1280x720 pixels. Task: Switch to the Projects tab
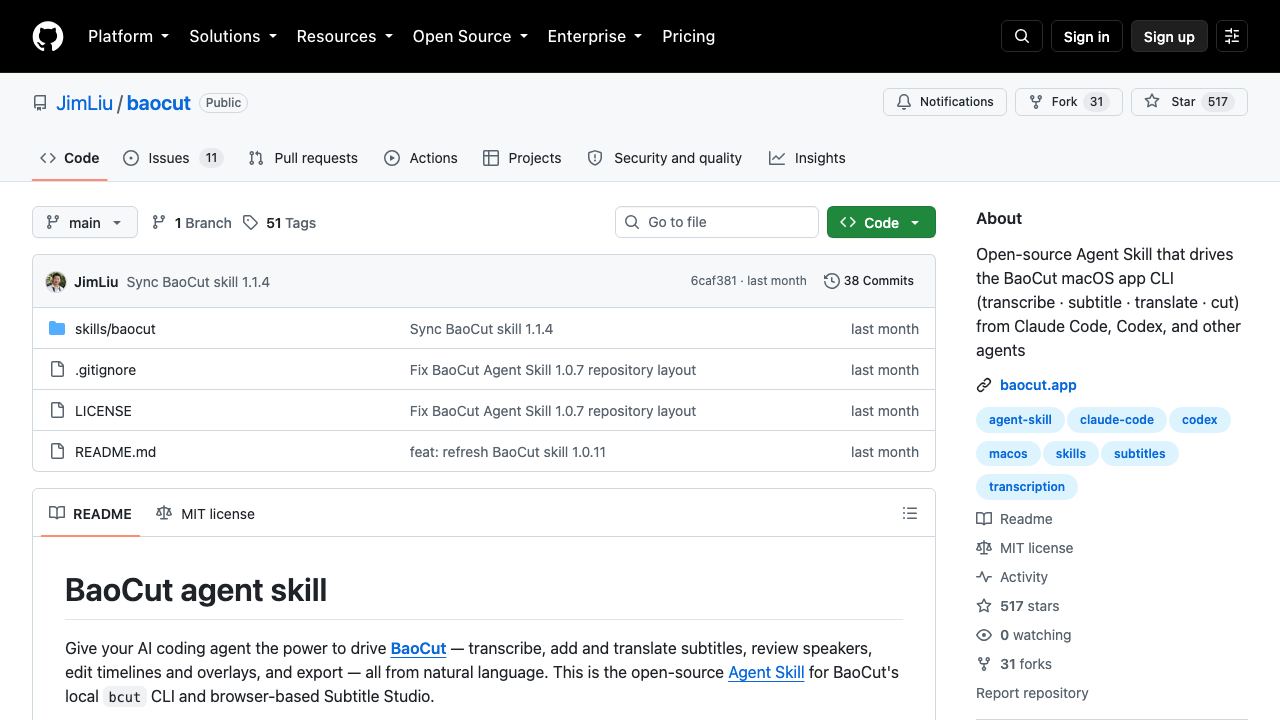point(522,158)
